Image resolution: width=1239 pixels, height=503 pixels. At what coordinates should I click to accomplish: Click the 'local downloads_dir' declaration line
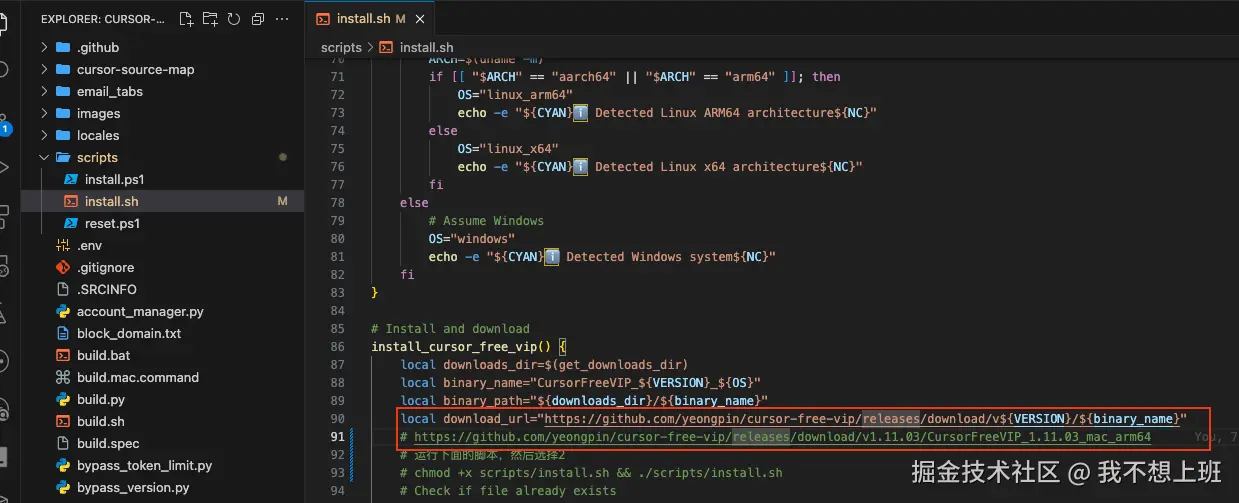click(544, 365)
